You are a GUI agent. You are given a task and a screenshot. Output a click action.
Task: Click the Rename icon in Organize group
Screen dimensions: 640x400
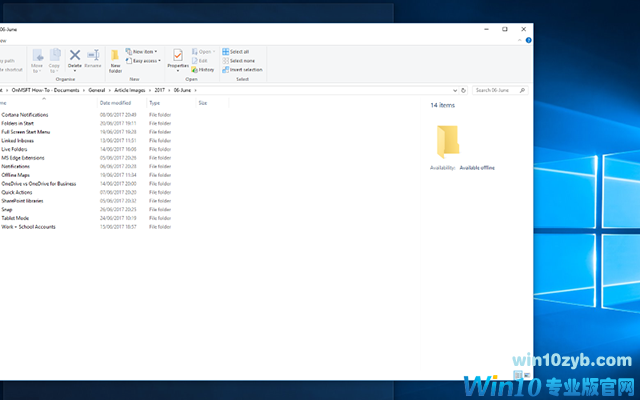coord(93,58)
